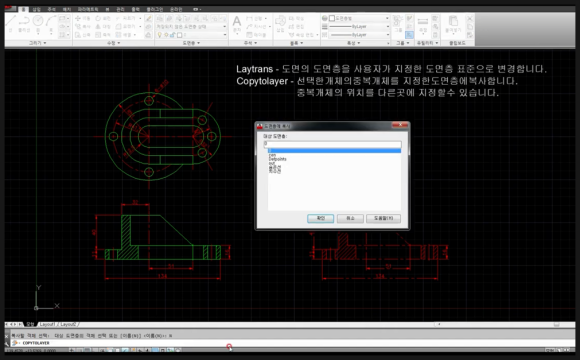Select the Arc (호) tool
Viewport: 580px width, 360px height.
click(x=51, y=23)
